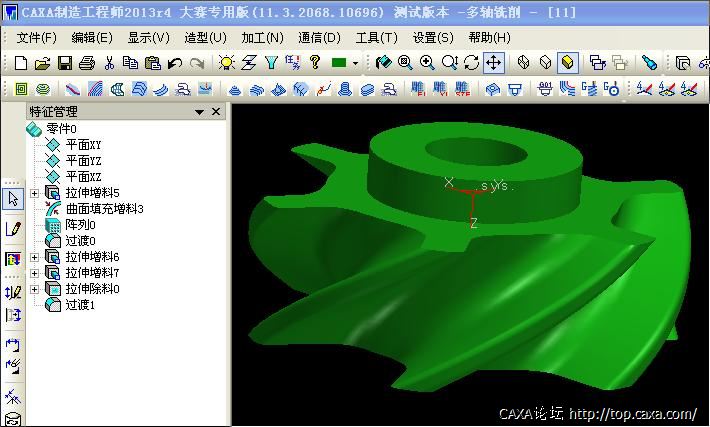Click the blue stacked-cone contour machining icon
Image resolution: width=710 pixels, height=427 pixels.
click(x=234, y=89)
